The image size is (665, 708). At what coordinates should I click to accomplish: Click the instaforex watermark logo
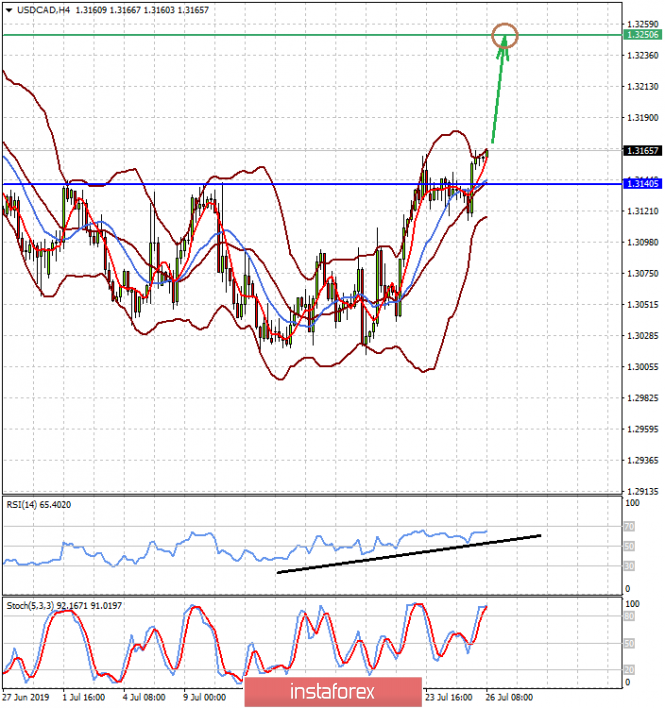tap(333, 691)
